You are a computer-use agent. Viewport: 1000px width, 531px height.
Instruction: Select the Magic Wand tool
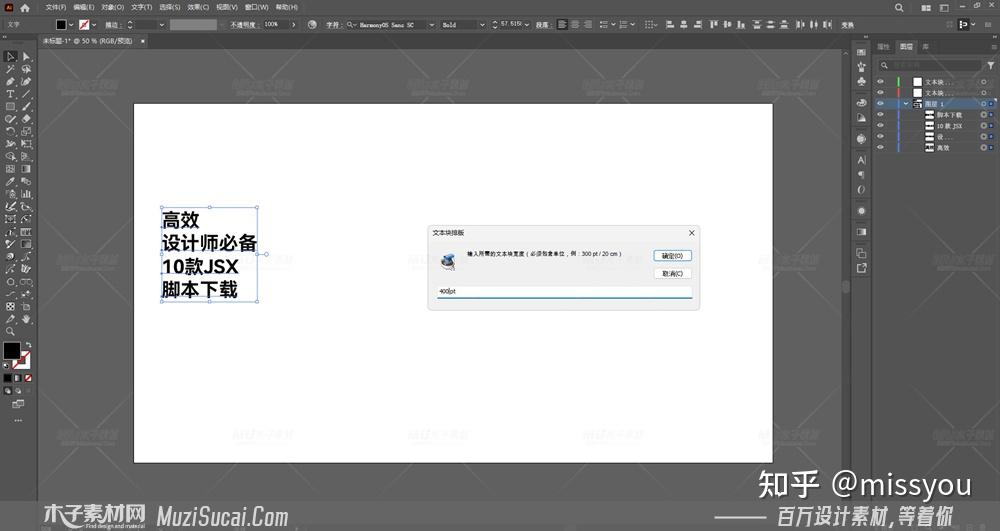coord(11,69)
